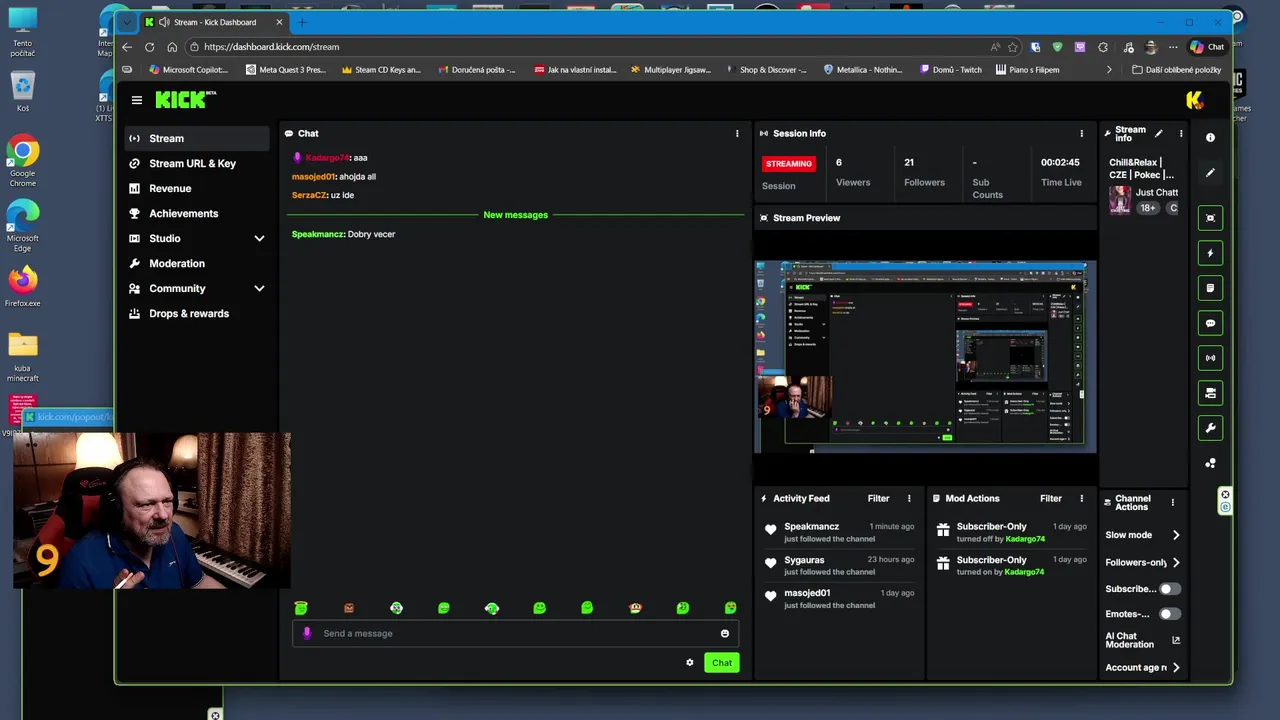
Task: Open Speakmancz in the Activity Feed
Action: (x=811, y=526)
